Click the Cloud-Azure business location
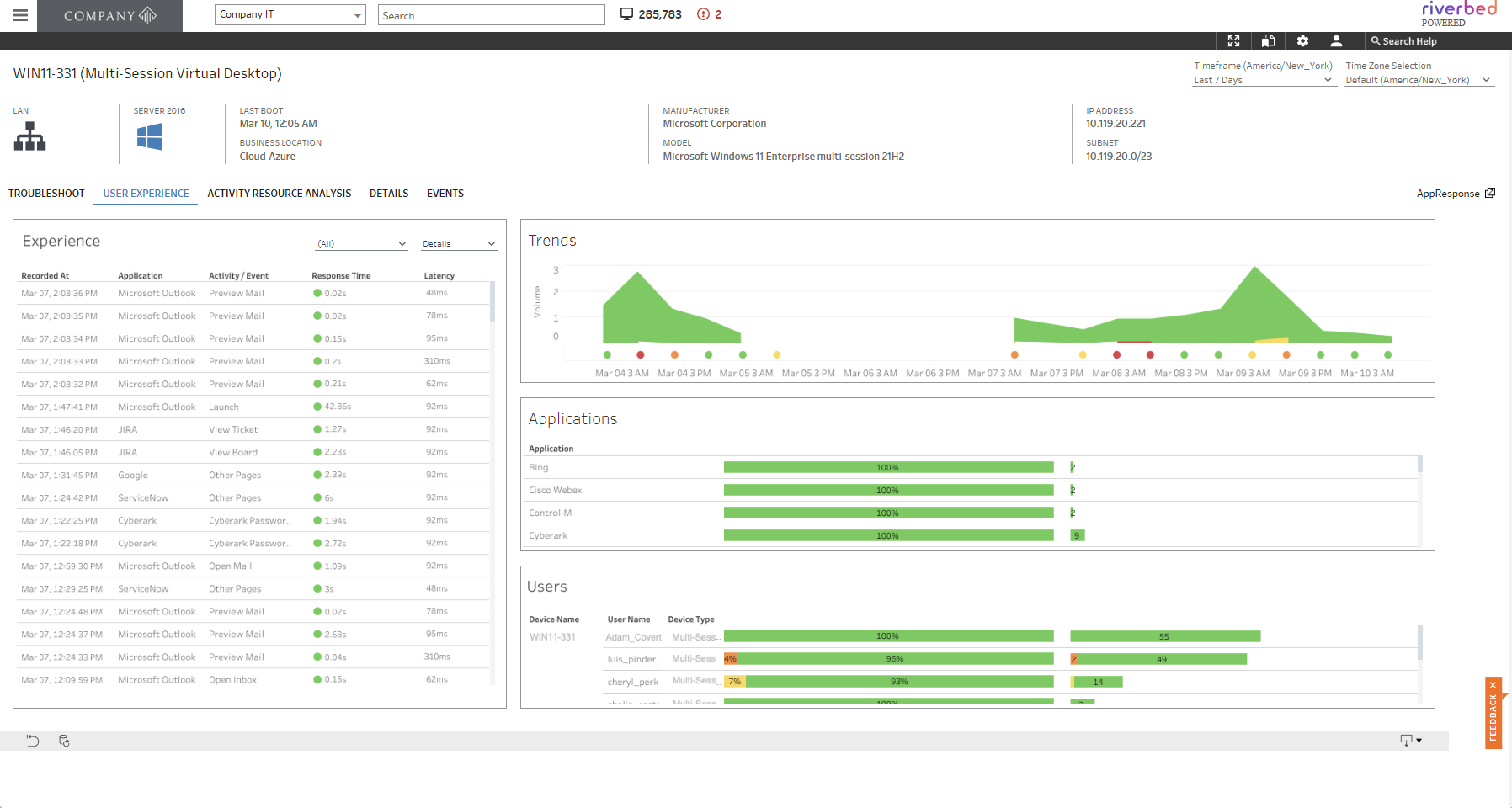1512x808 pixels. click(x=268, y=157)
